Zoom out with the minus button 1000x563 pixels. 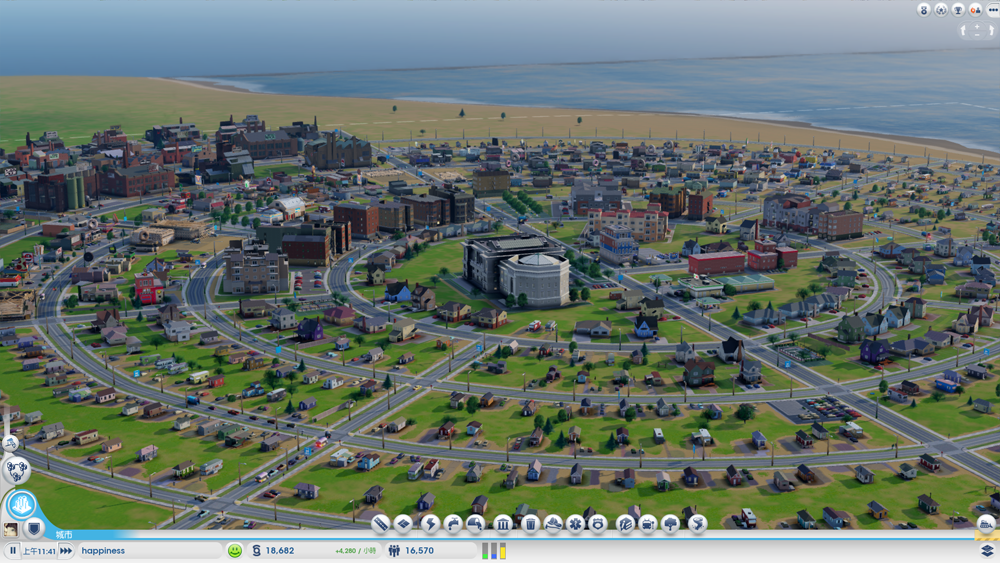click(977, 34)
